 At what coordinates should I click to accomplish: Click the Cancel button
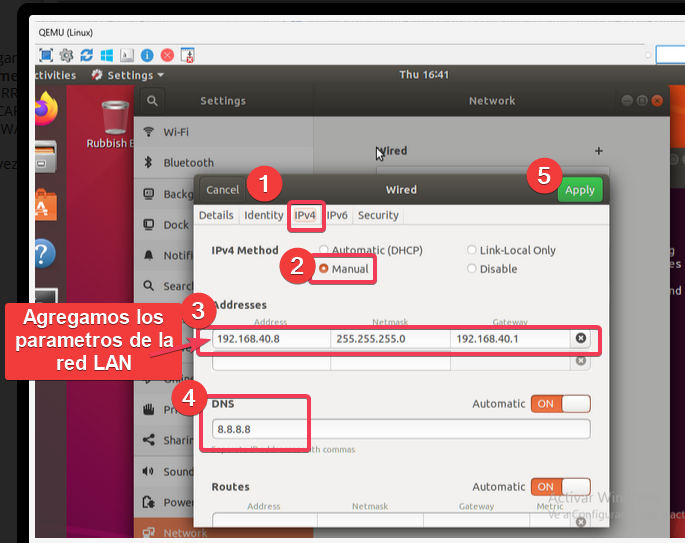point(222,189)
